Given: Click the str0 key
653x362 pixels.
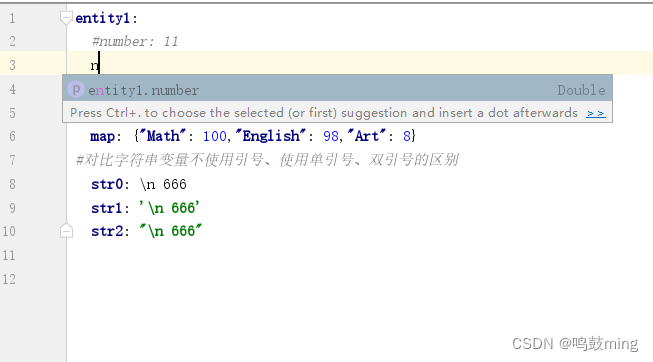Looking at the screenshot, I should pos(107,184).
